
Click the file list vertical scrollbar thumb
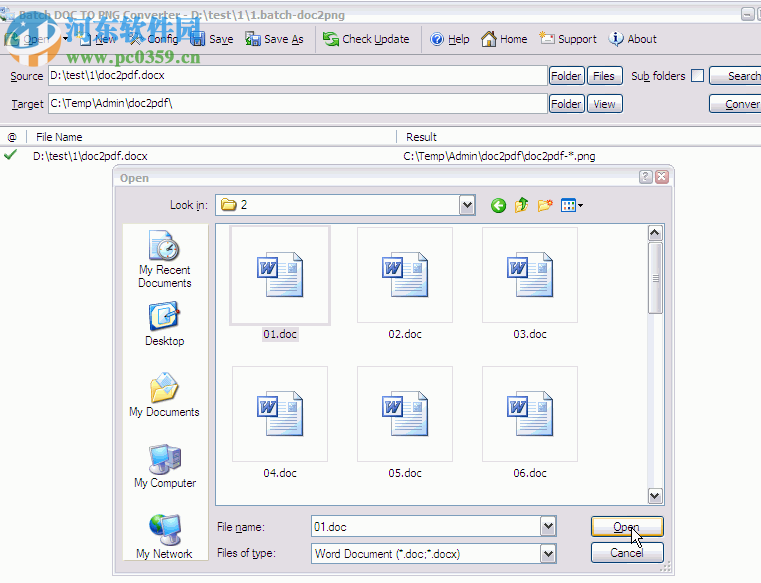(x=655, y=278)
